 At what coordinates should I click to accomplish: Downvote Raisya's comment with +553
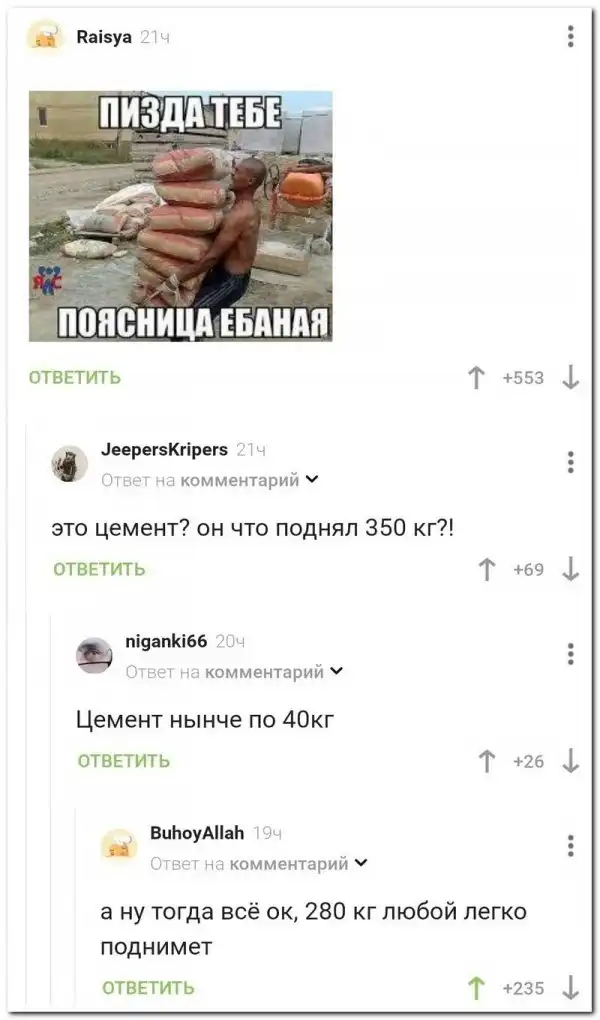point(570,377)
